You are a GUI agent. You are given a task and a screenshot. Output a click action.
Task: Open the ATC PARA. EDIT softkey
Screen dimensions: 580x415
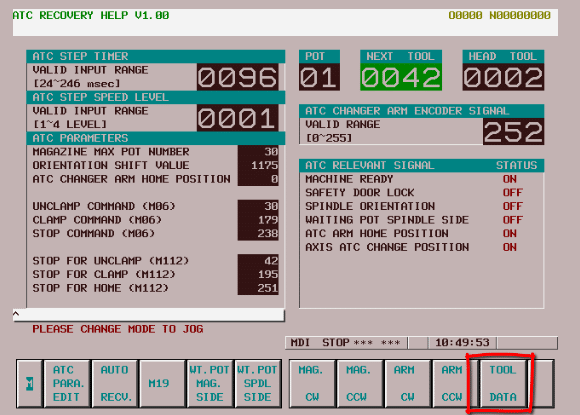point(67,384)
